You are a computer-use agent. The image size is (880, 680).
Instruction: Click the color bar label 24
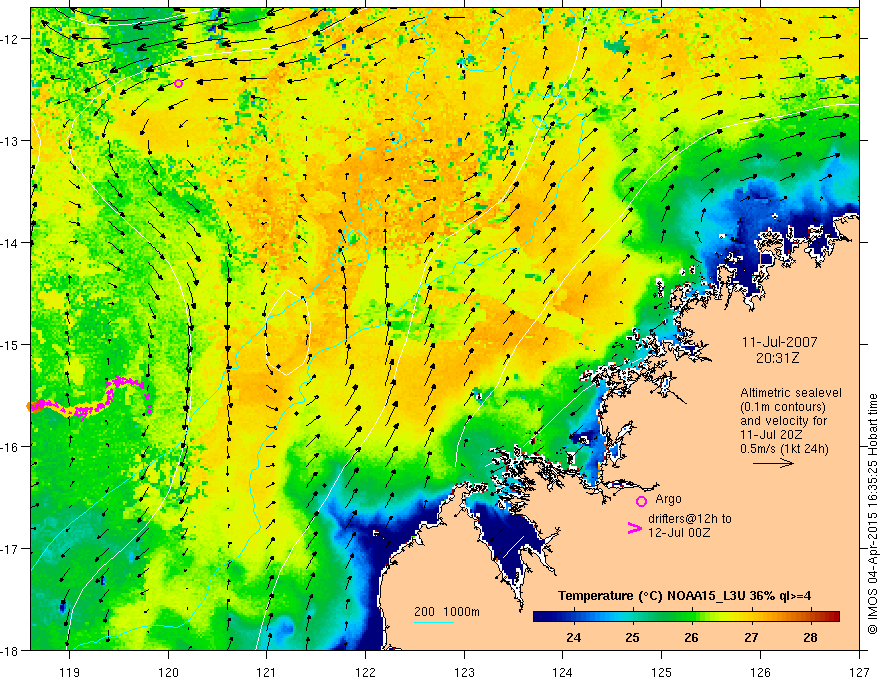574,638
